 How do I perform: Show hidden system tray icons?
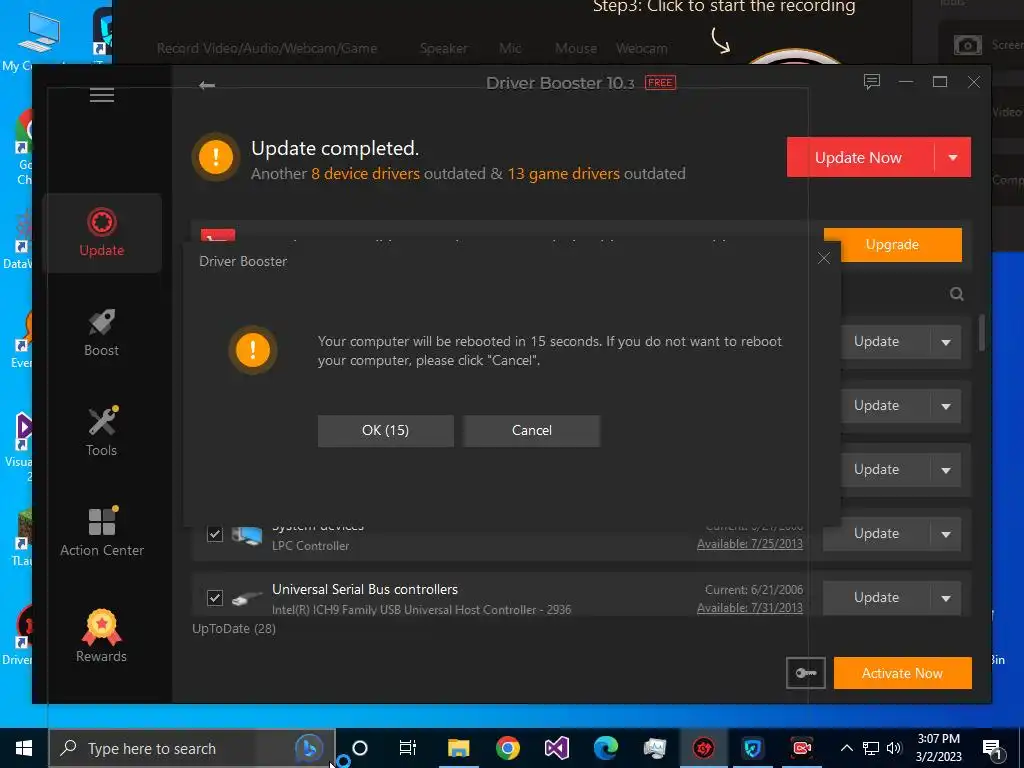tap(846, 748)
